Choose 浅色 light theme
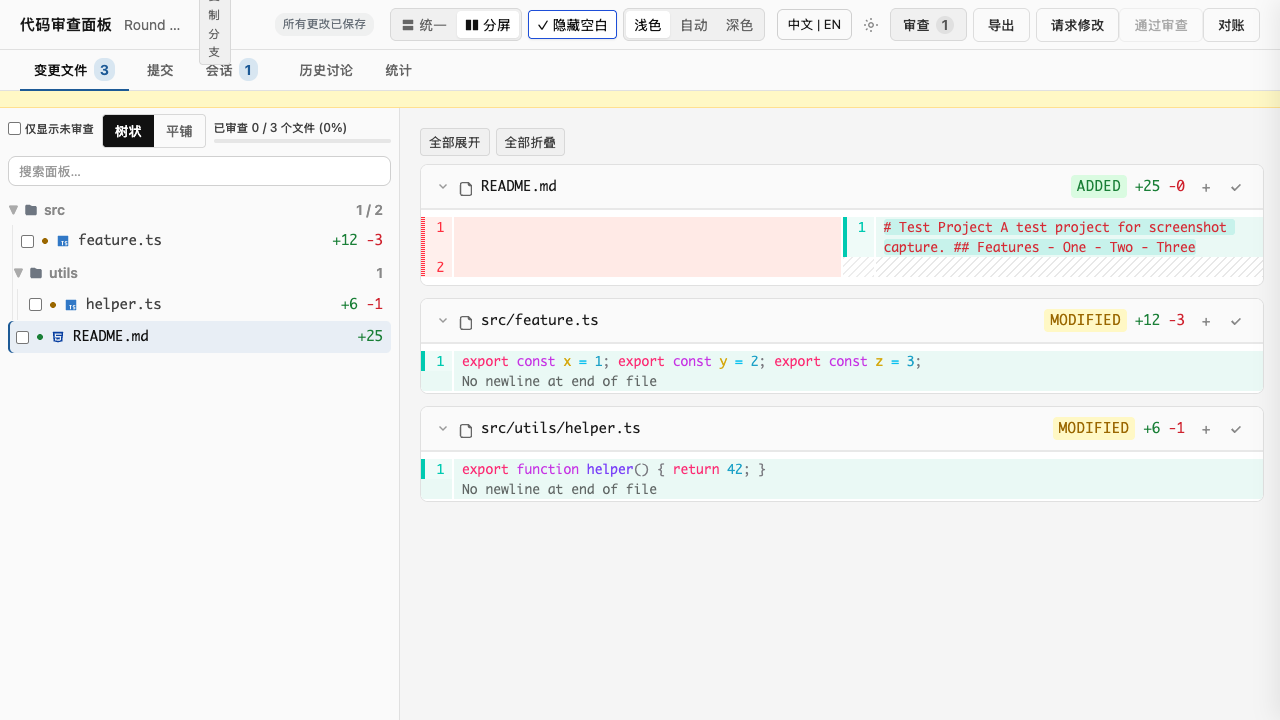The image size is (1280, 720). tap(648, 25)
